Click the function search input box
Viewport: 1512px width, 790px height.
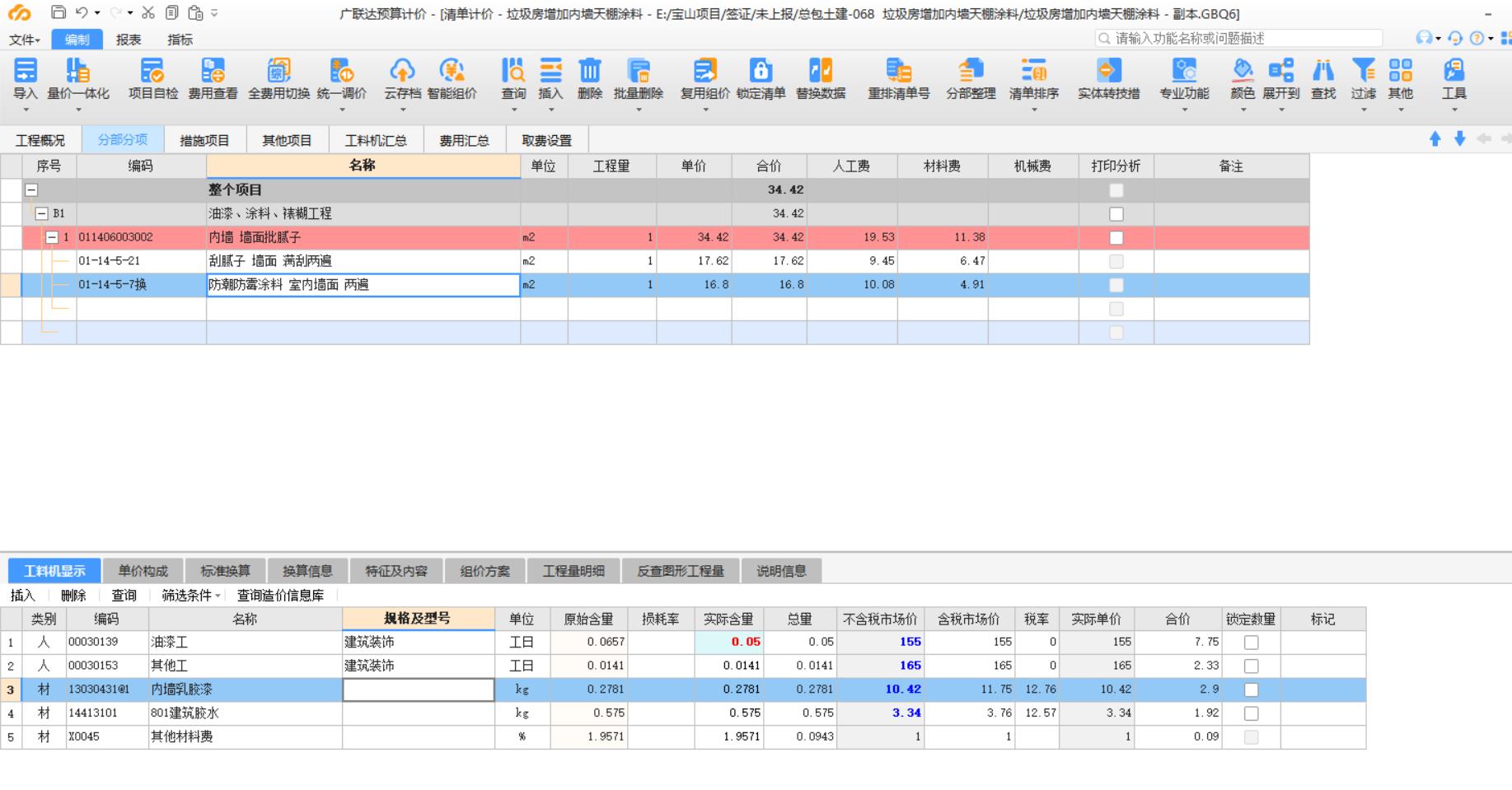(1238, 39)
